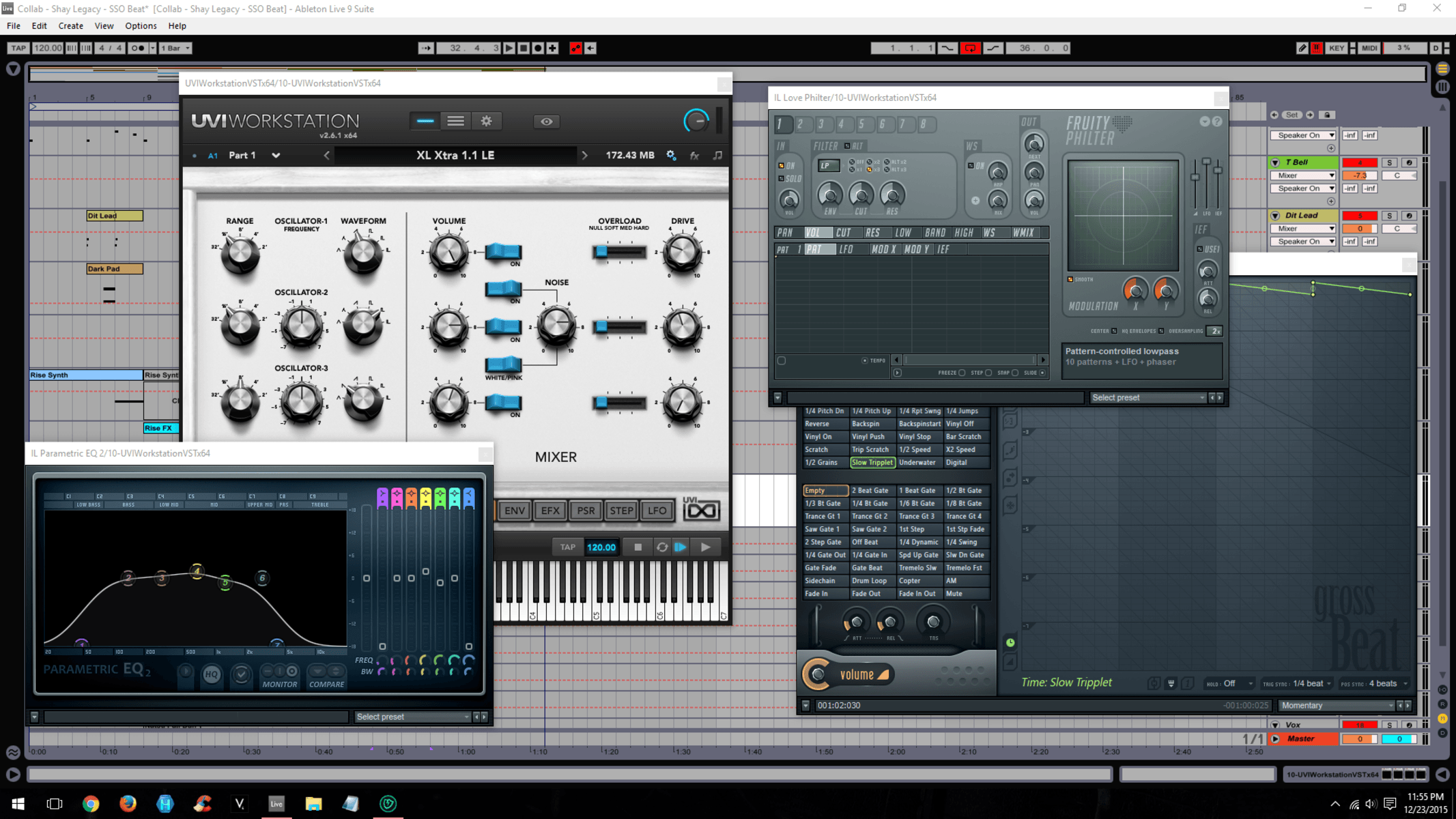Click Ableton TAP tempo button
Viewport: 1456px width, 819px height.
pyautogui.click(x=18, y=48)
